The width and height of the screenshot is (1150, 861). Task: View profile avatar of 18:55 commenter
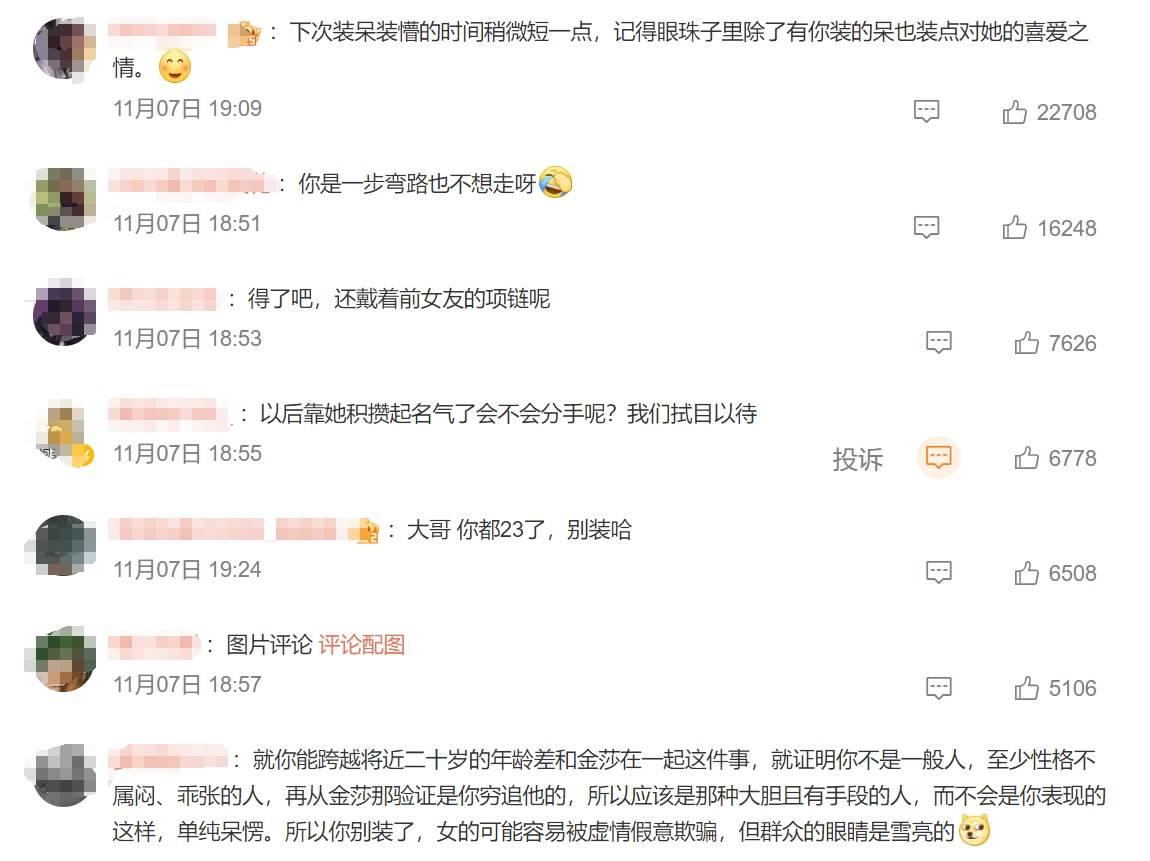coord(65,433)
